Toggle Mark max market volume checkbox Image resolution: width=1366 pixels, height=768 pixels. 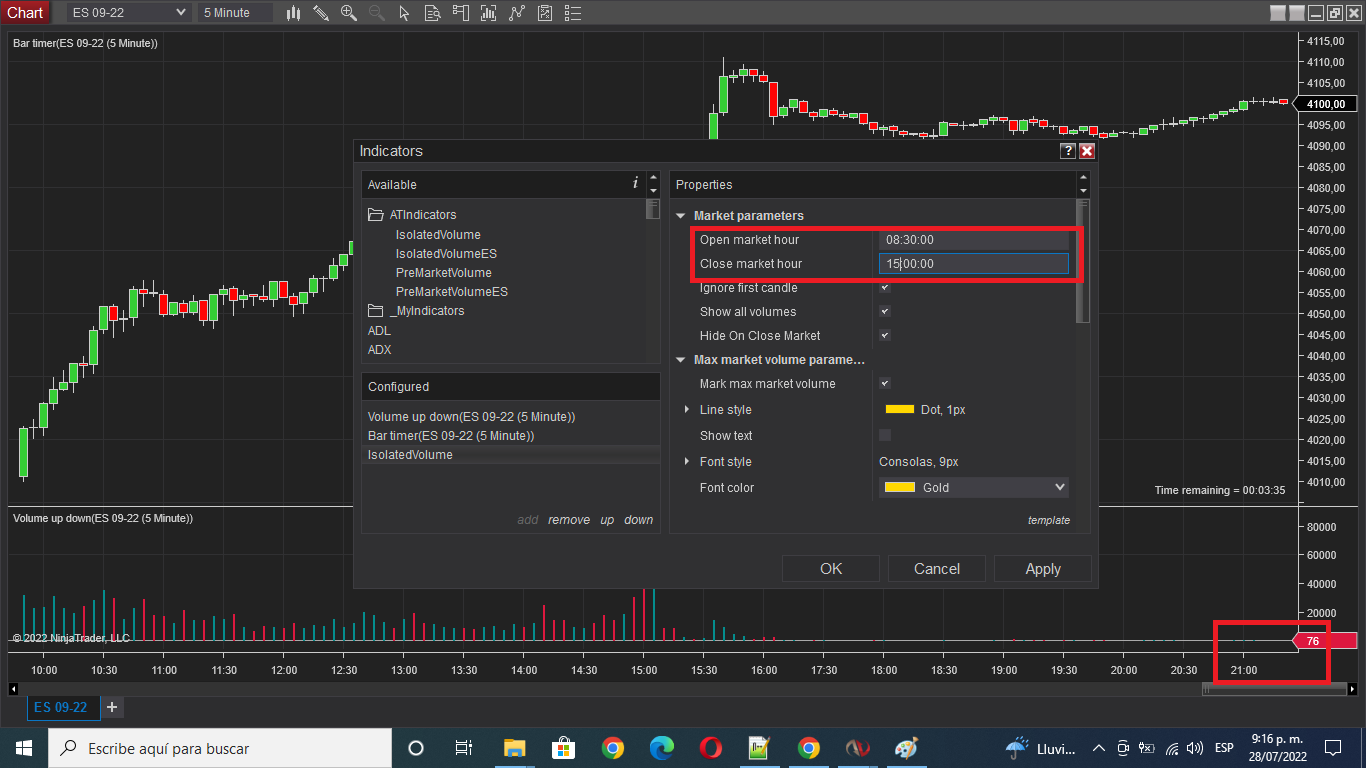pyautogui.click(x=884, y=384)
